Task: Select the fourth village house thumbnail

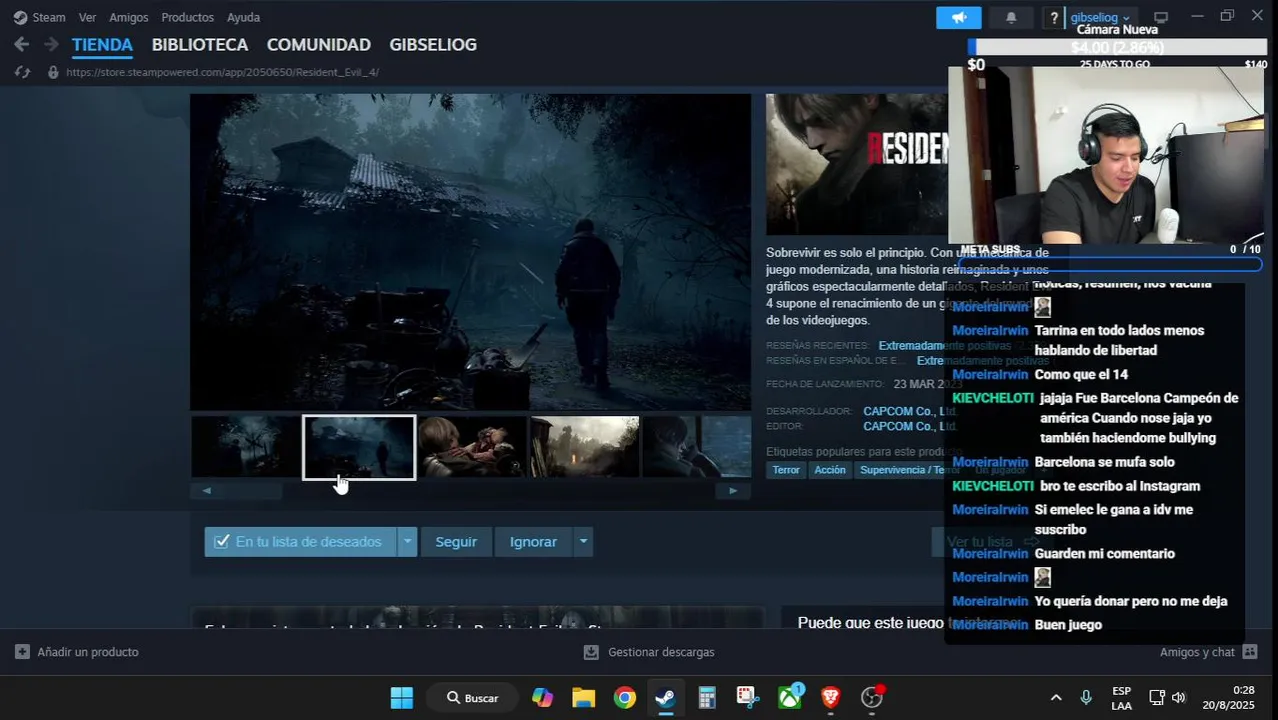Action: click(585, 447)
